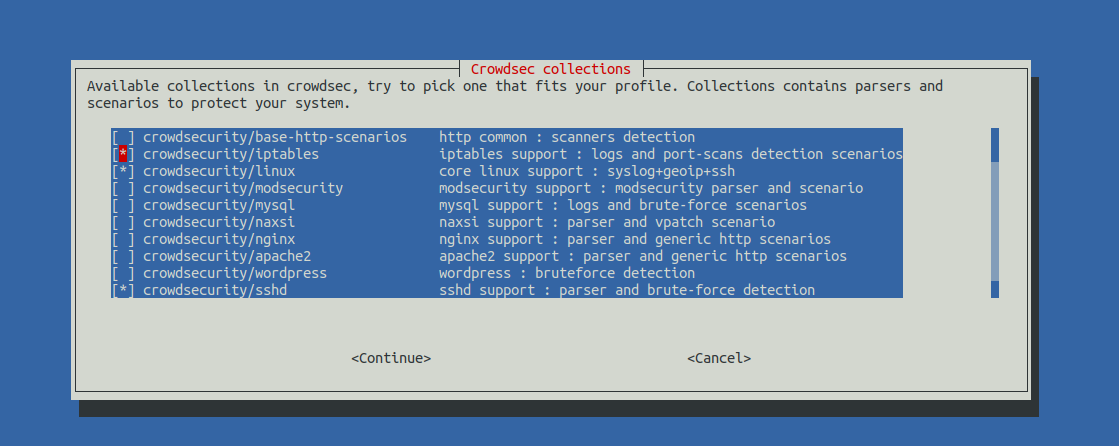
Task: Tick the crowdsecurity/naxsi checkbox
Action: pyautogui.click(x=123, y=222)
